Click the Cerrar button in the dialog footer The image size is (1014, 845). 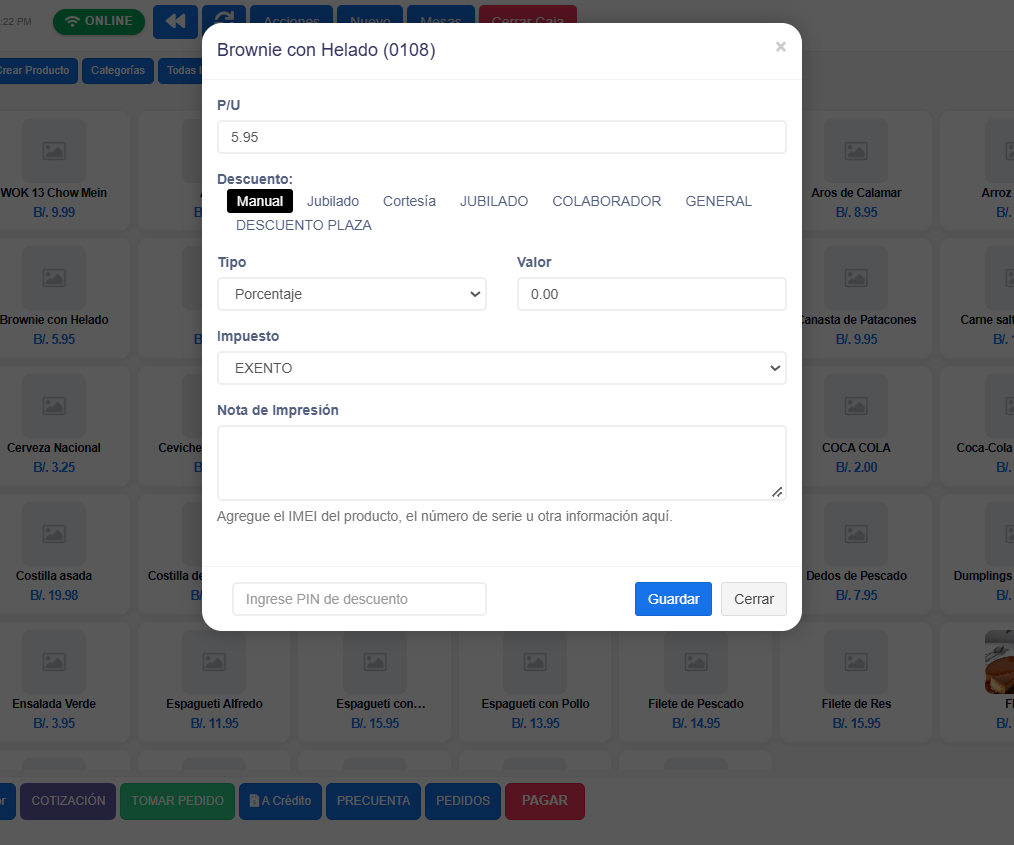point(754,599)
